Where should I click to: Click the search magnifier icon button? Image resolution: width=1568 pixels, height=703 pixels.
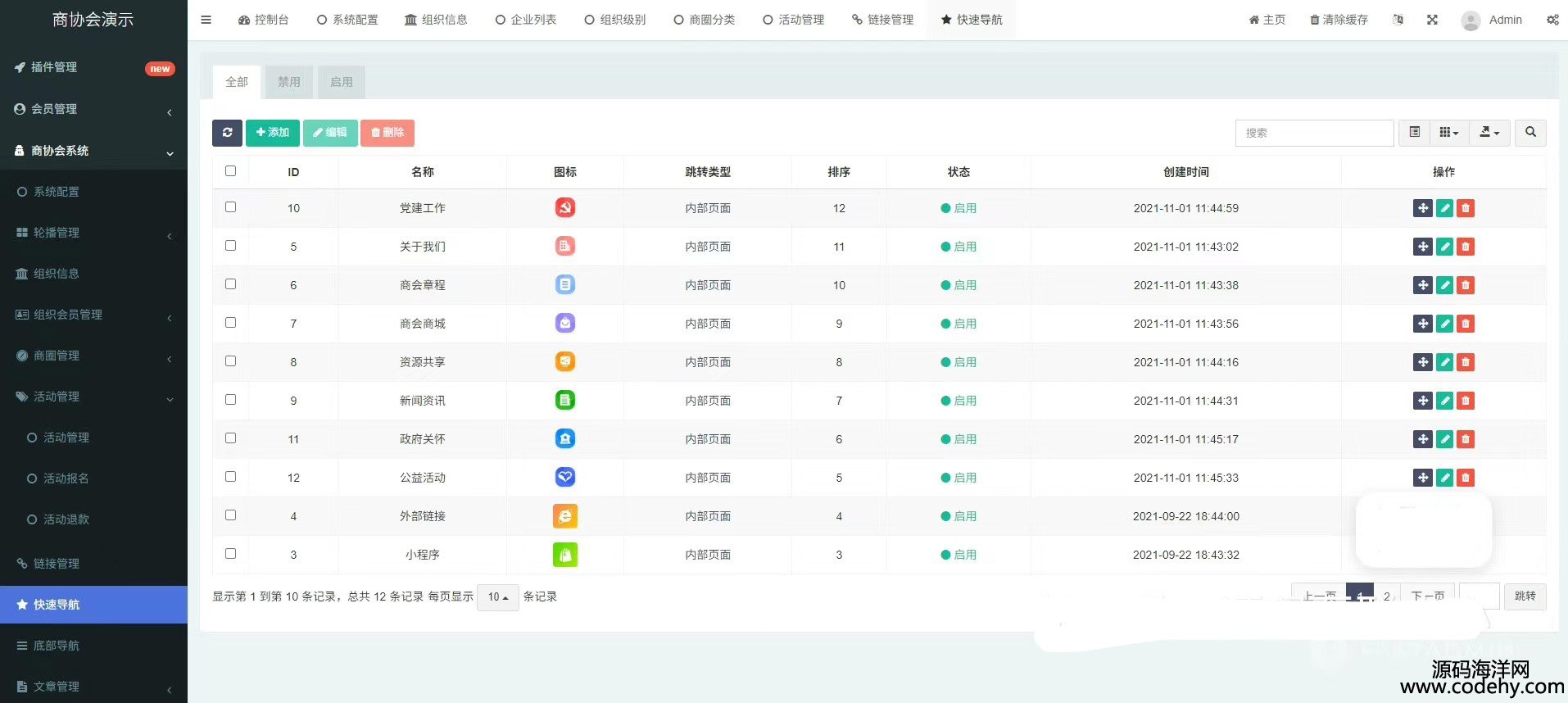point(1529,133)
